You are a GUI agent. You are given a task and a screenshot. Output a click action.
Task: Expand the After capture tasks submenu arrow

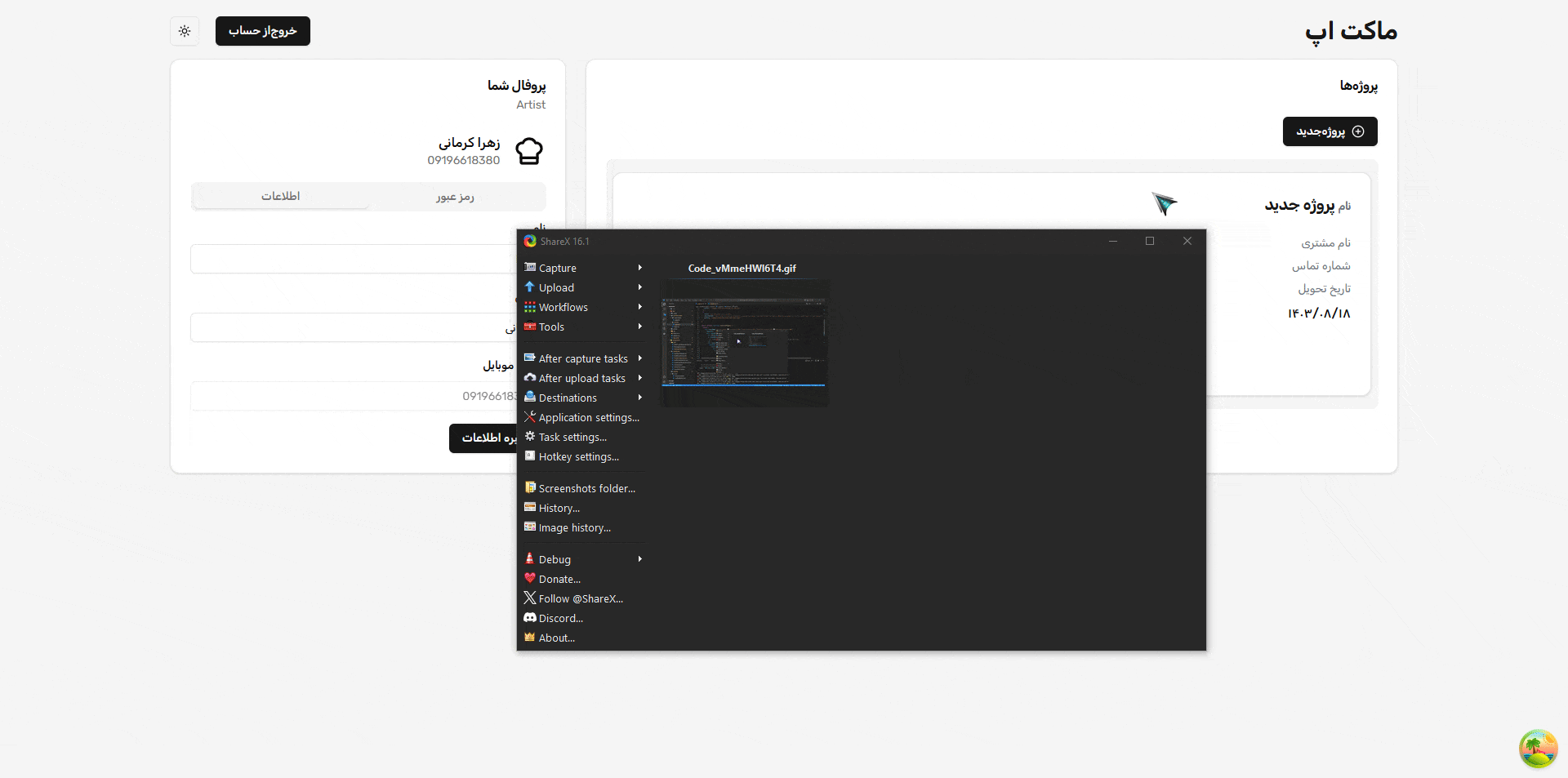click(639, 358)
